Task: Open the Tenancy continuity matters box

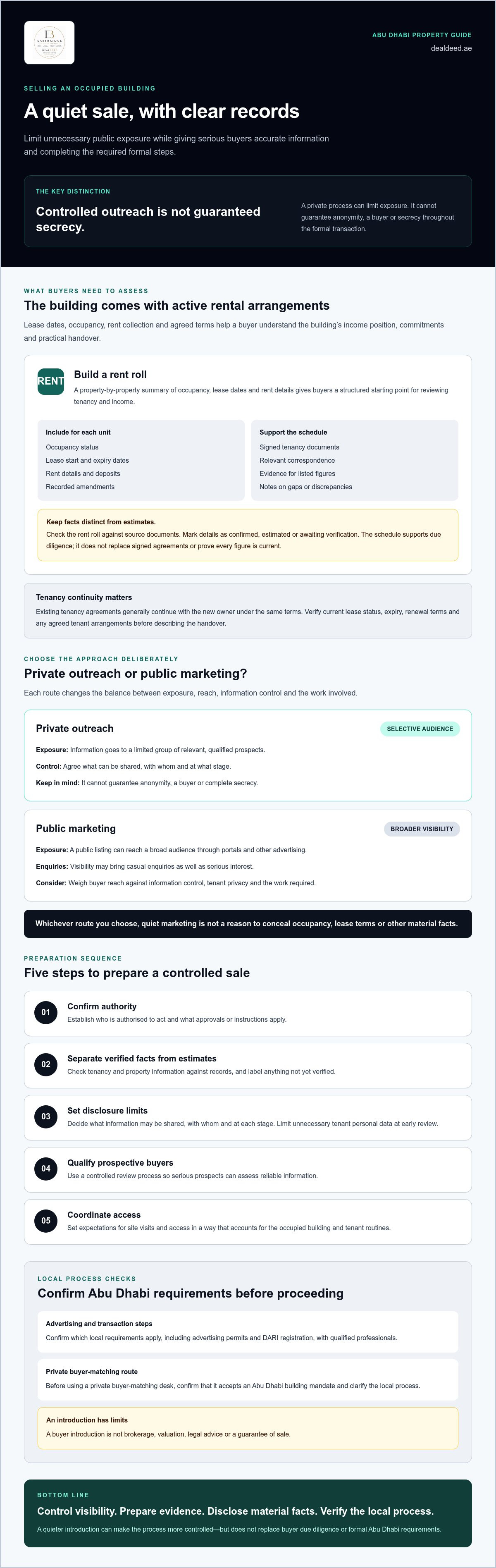Action: [248, 610]
